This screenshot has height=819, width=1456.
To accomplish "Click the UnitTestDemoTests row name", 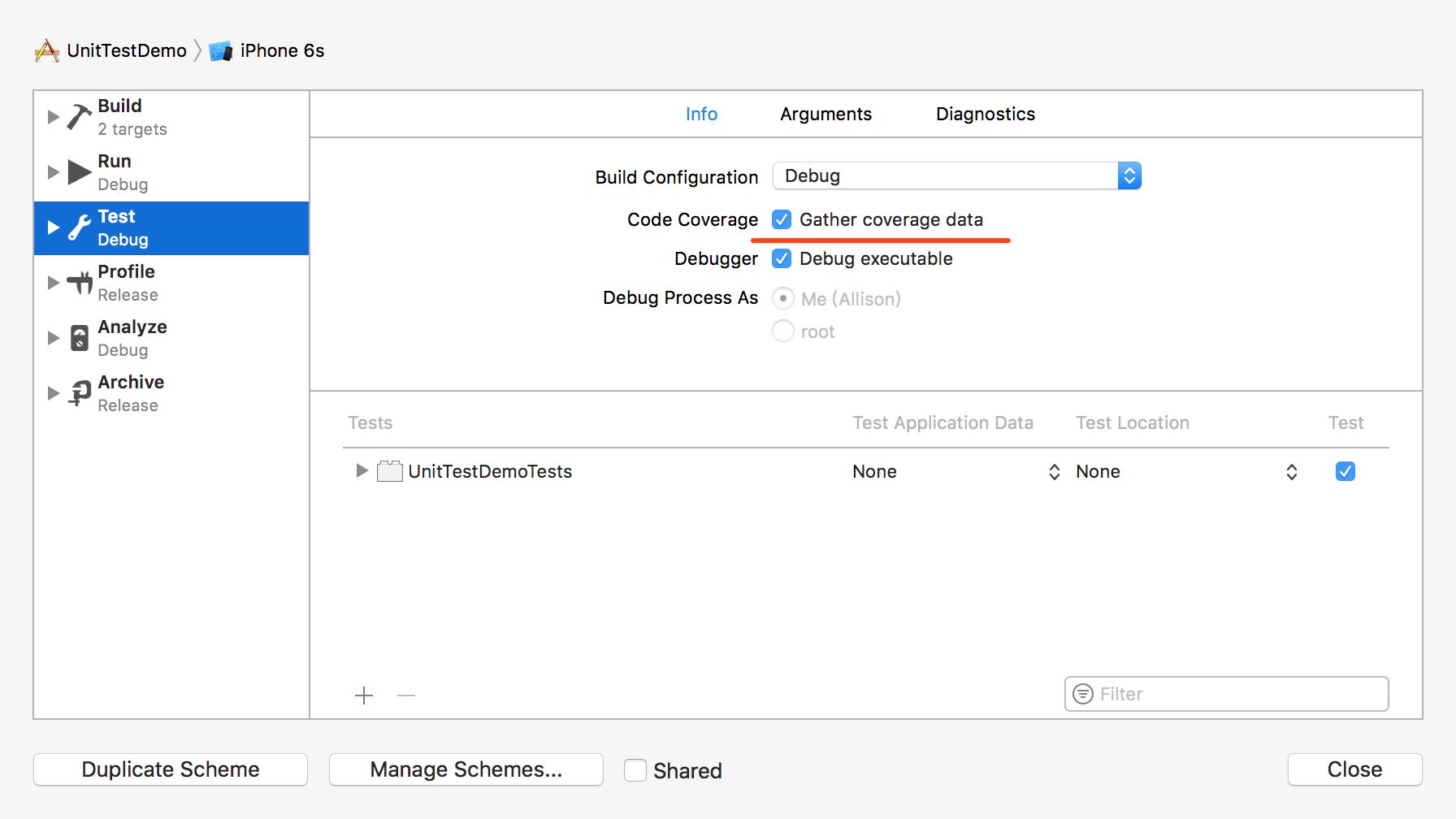I will [490, 471].
